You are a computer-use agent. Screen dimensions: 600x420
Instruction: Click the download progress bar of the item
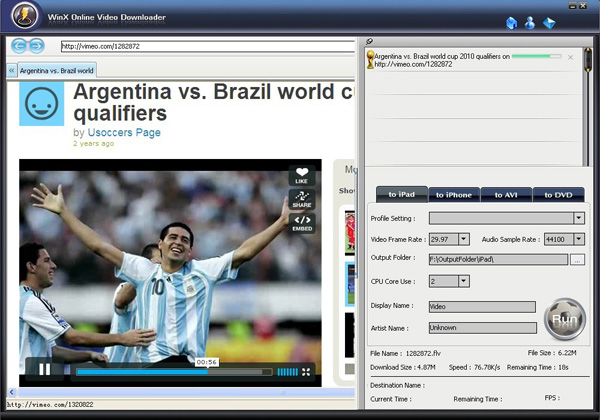click(x=536, y=56)
